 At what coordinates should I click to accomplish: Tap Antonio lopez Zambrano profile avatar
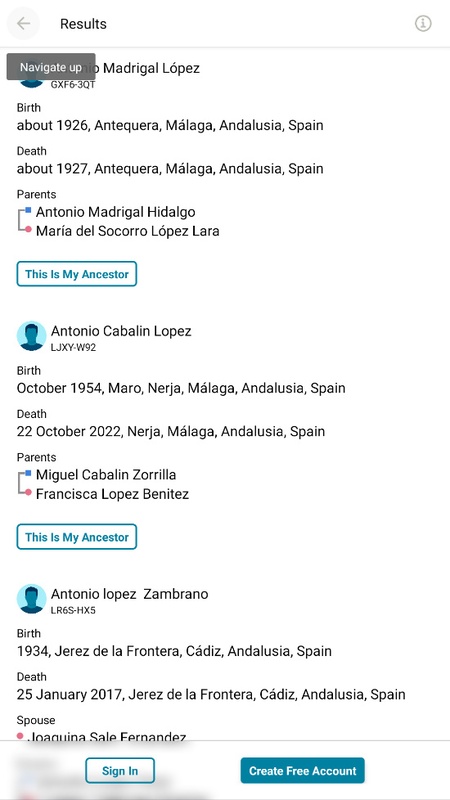pos(31,599)
